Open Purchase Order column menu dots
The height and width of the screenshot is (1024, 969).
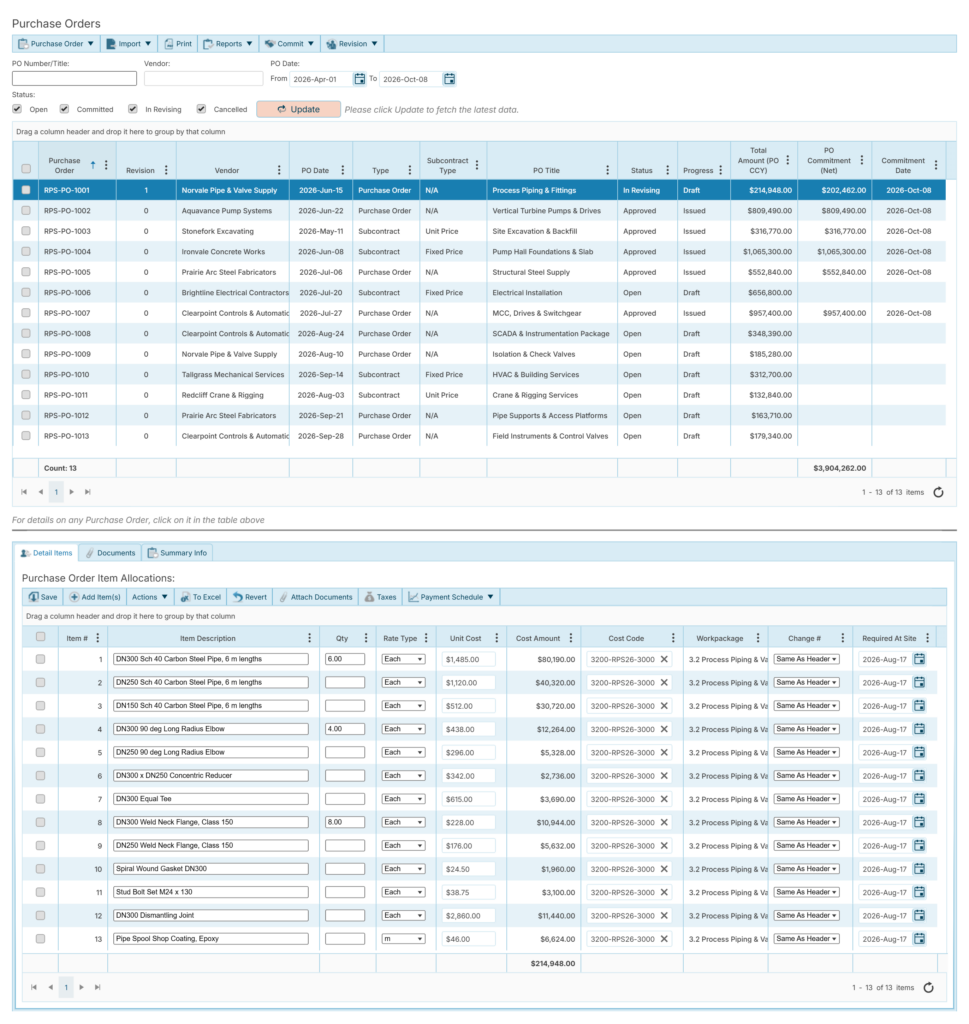[x=106, y=165]
